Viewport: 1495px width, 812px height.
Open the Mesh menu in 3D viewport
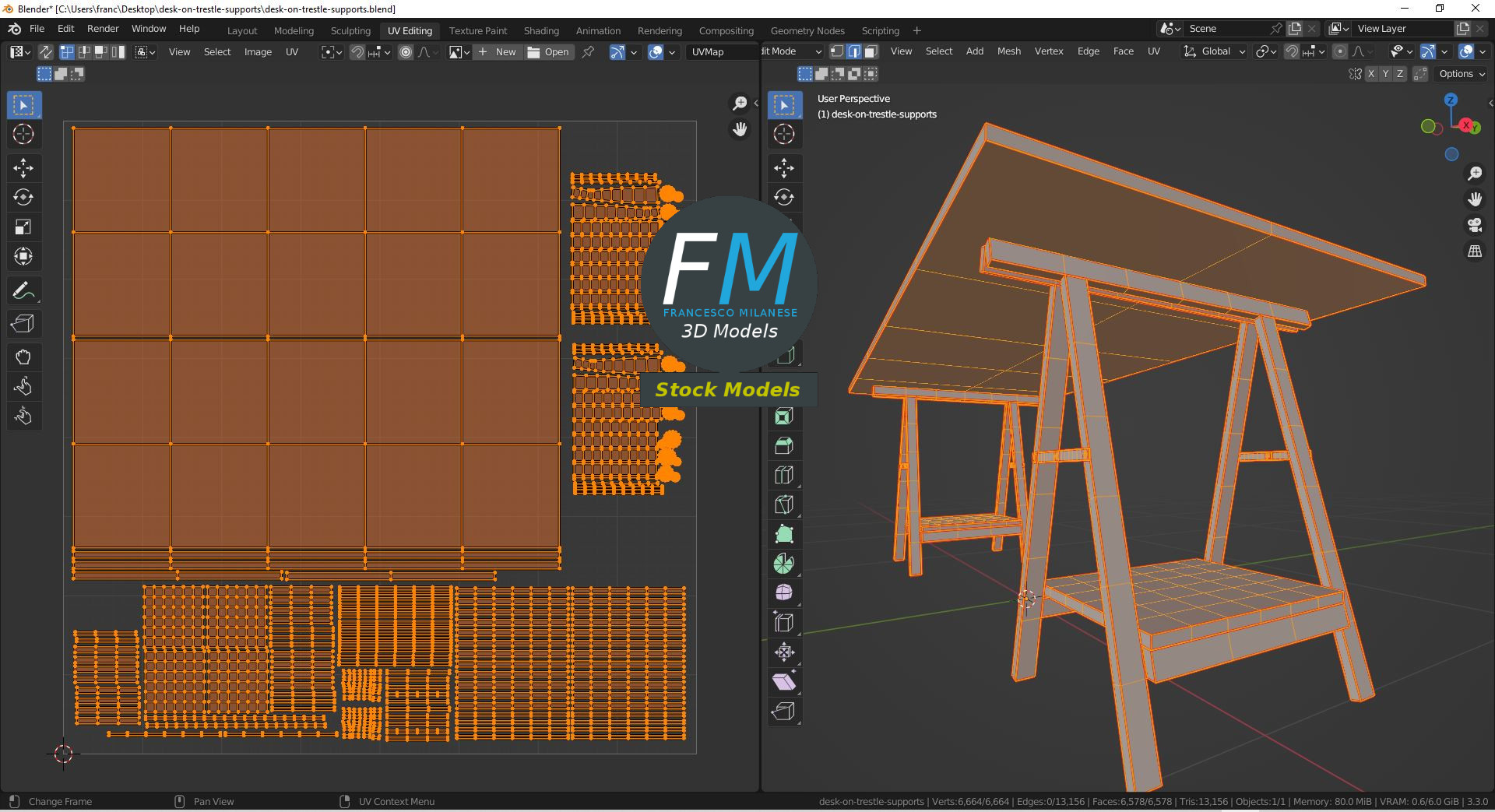pos(1008,51)
